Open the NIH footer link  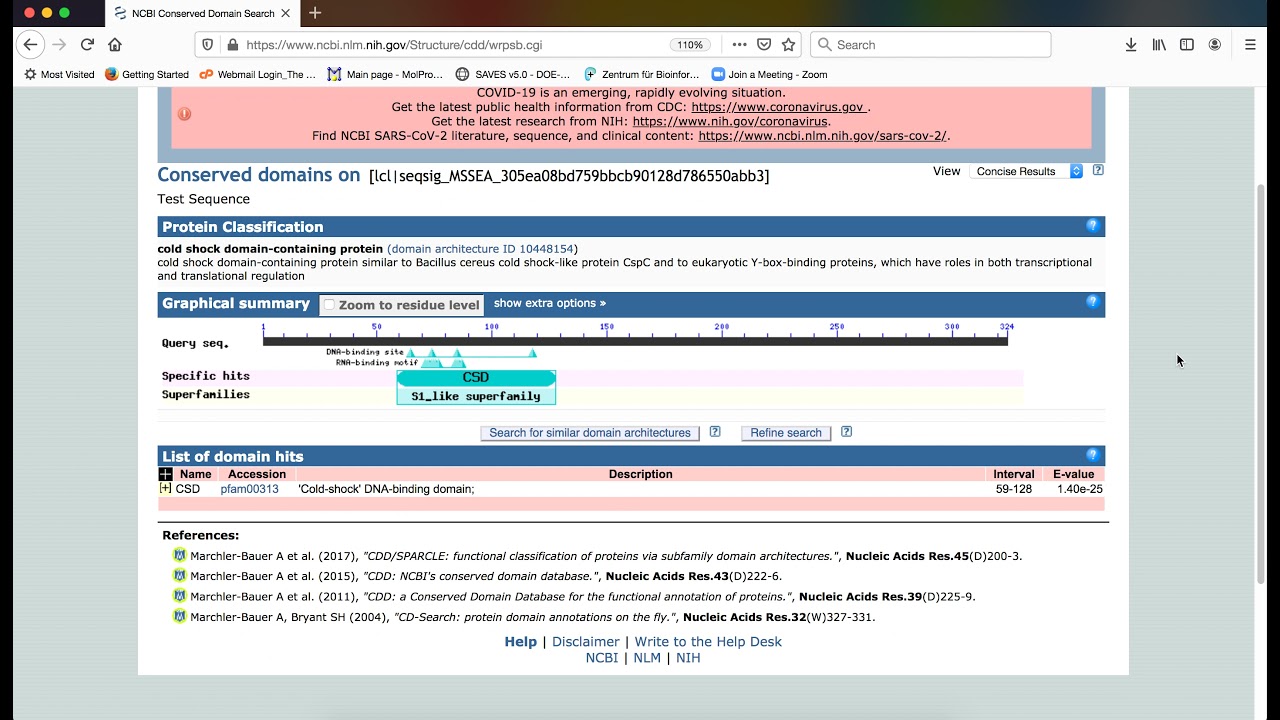click(x=688, y=658)
